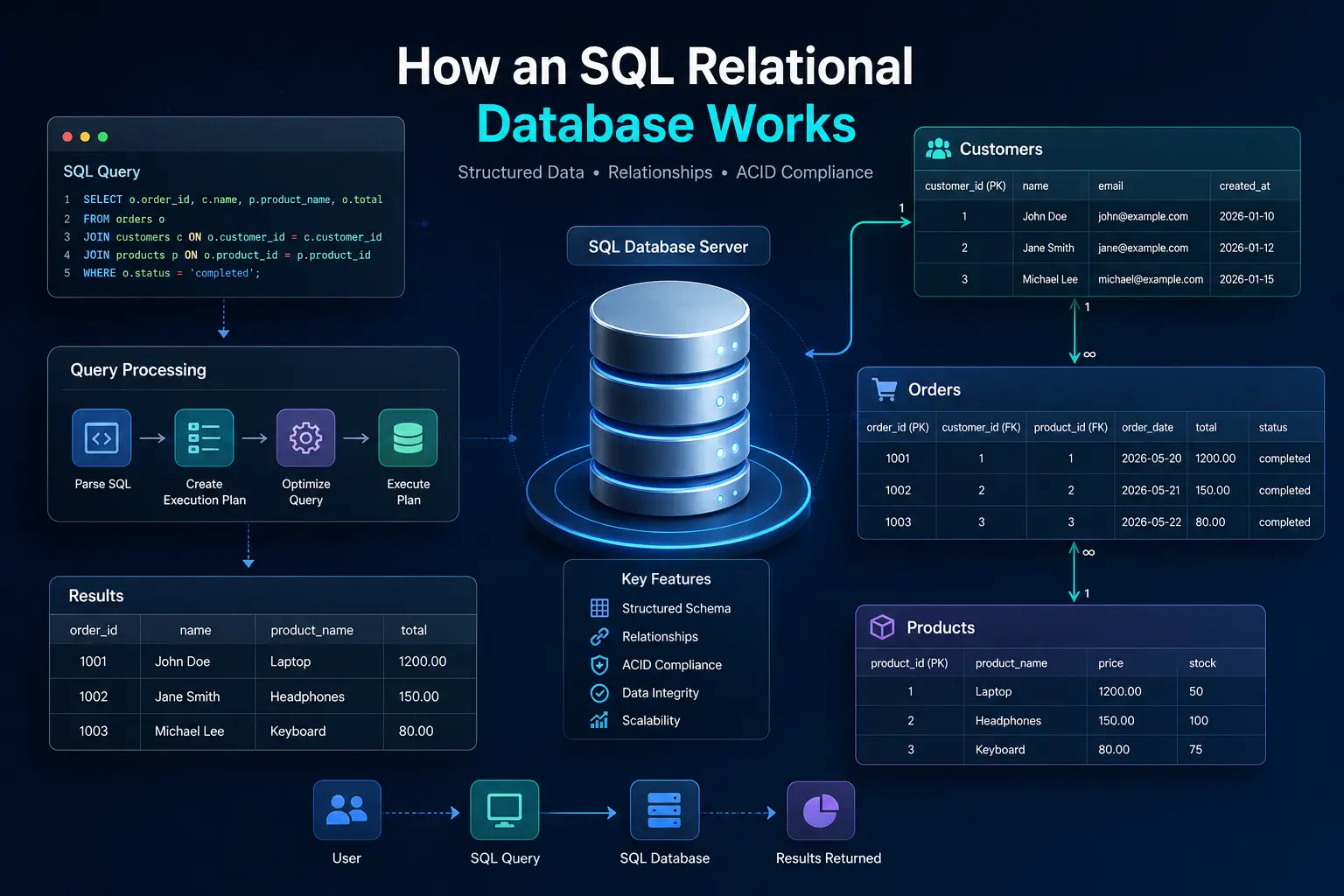Click the 'FROM orders o' code line

click(123, 219)
